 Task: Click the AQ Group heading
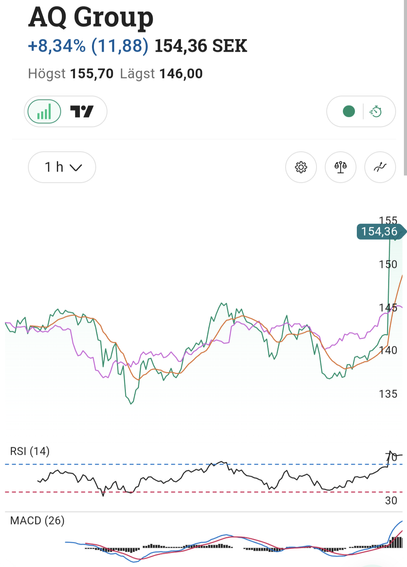point(91,17)
